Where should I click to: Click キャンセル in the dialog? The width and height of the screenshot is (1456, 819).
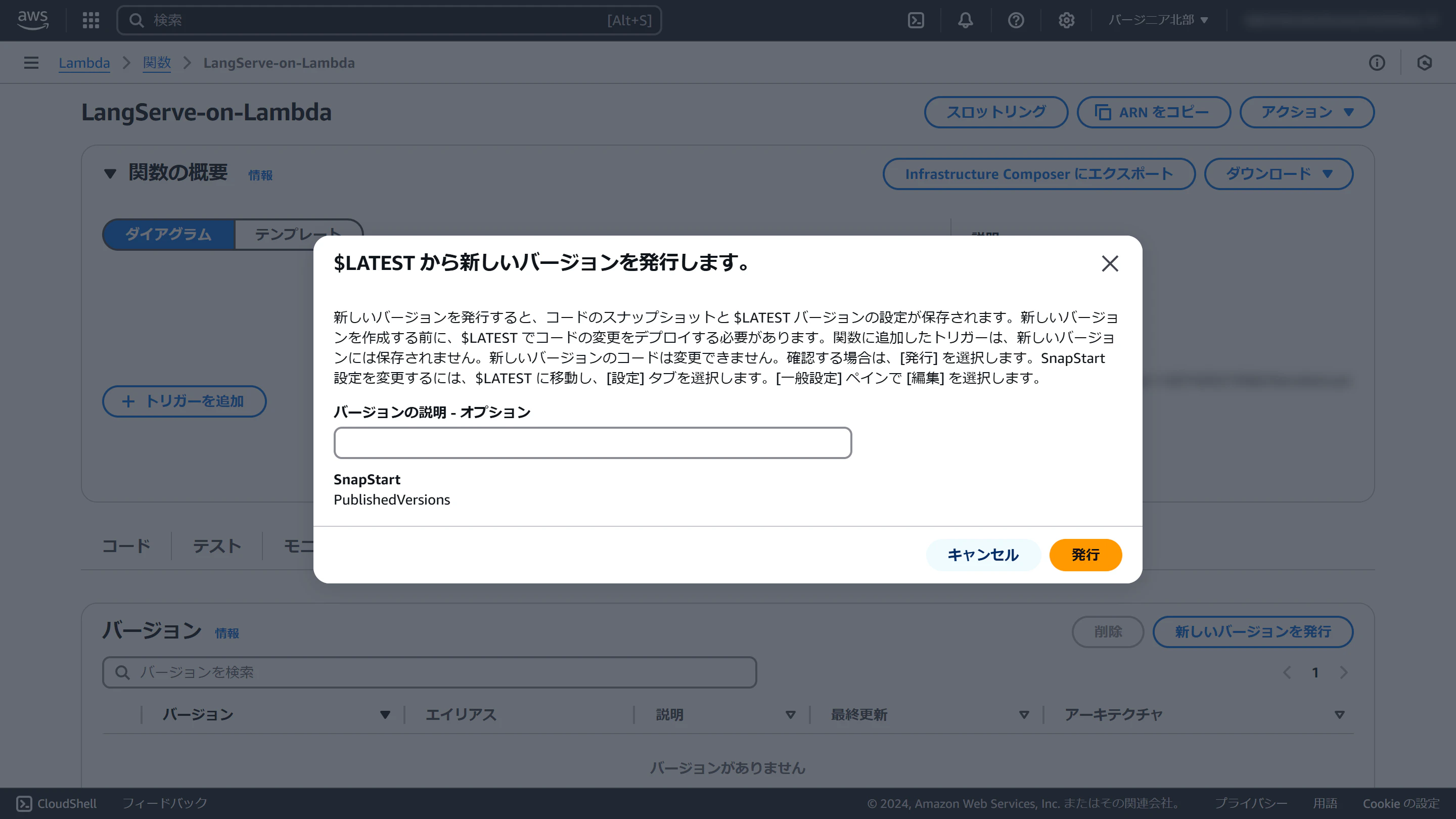pyautogui.click(x=983, y=555)
